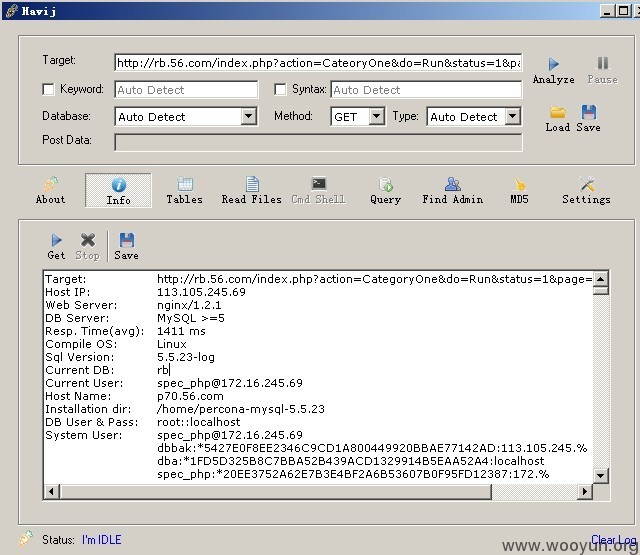Maximize the Havij window
640x555 pixels.
click(x=623, y=11)
